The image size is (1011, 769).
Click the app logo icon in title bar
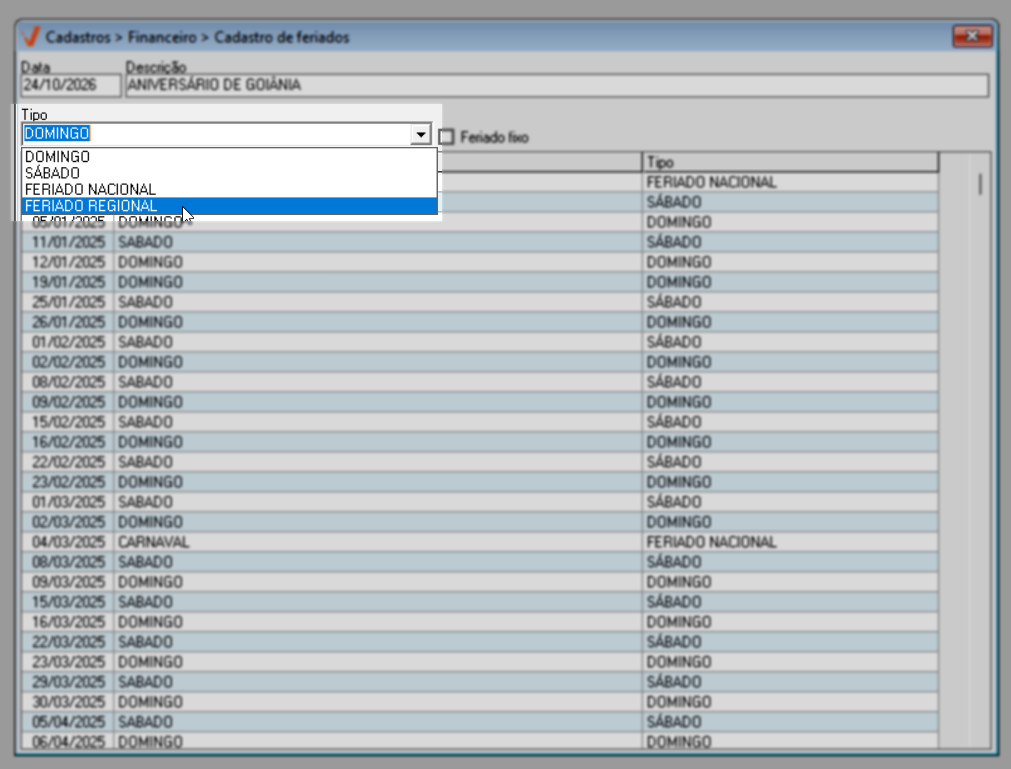coord(30,37)
